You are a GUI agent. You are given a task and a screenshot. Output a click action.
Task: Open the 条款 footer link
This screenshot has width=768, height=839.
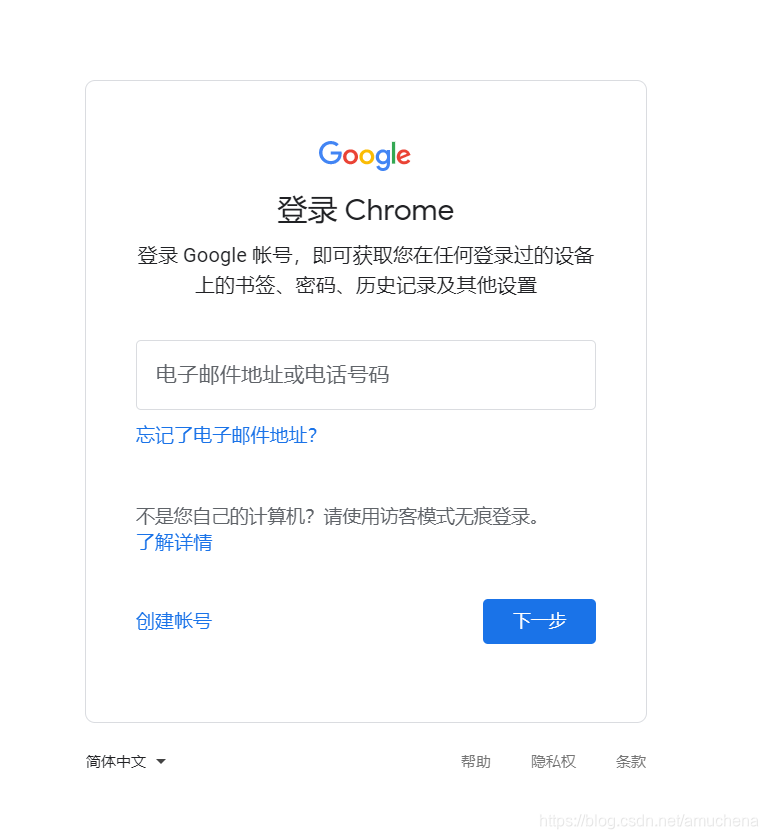pos(631,761)
